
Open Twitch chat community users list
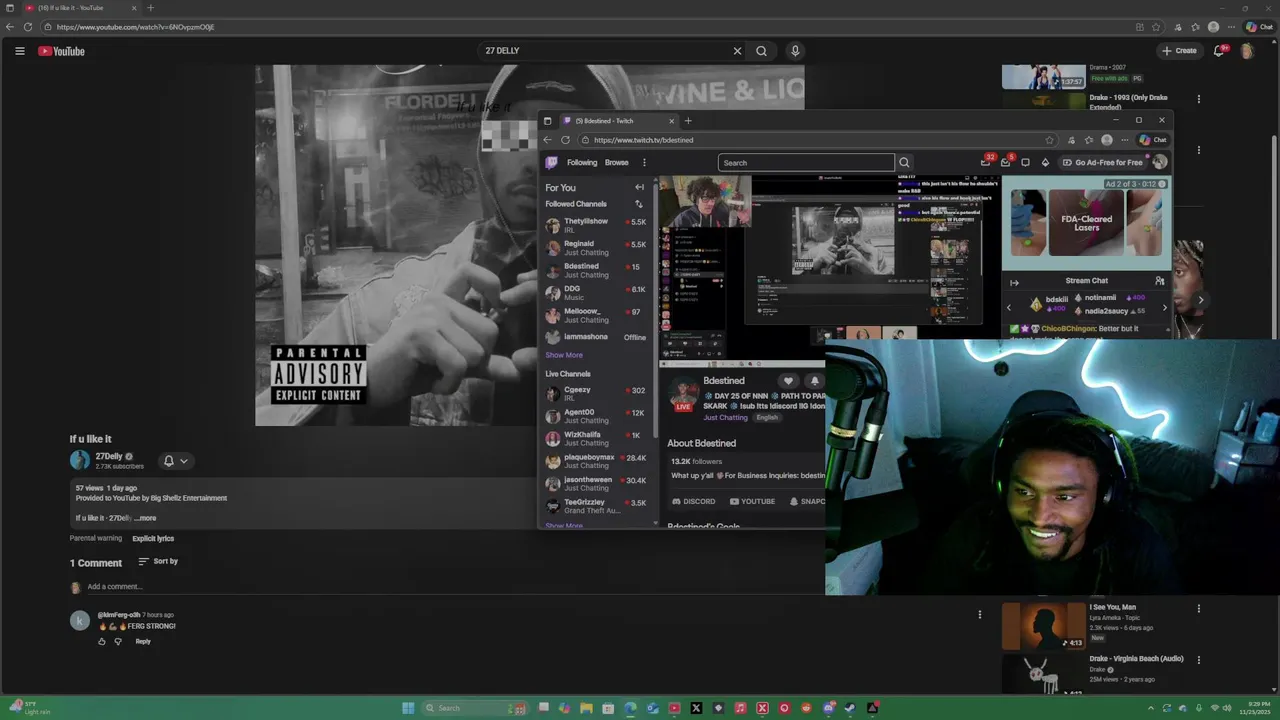point(1159,281)
